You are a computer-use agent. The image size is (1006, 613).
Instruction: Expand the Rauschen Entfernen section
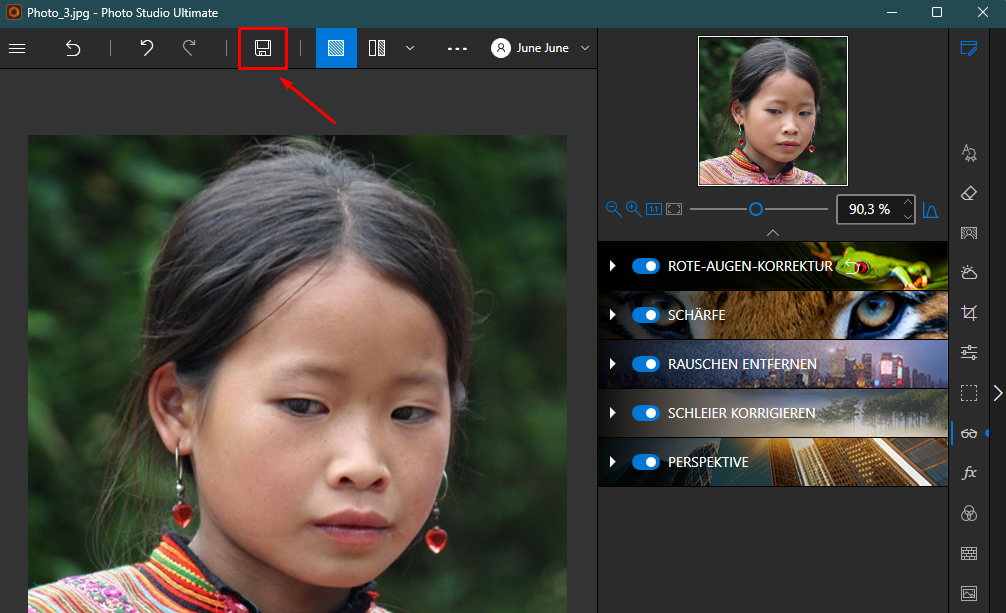click(x=613, y=364)
